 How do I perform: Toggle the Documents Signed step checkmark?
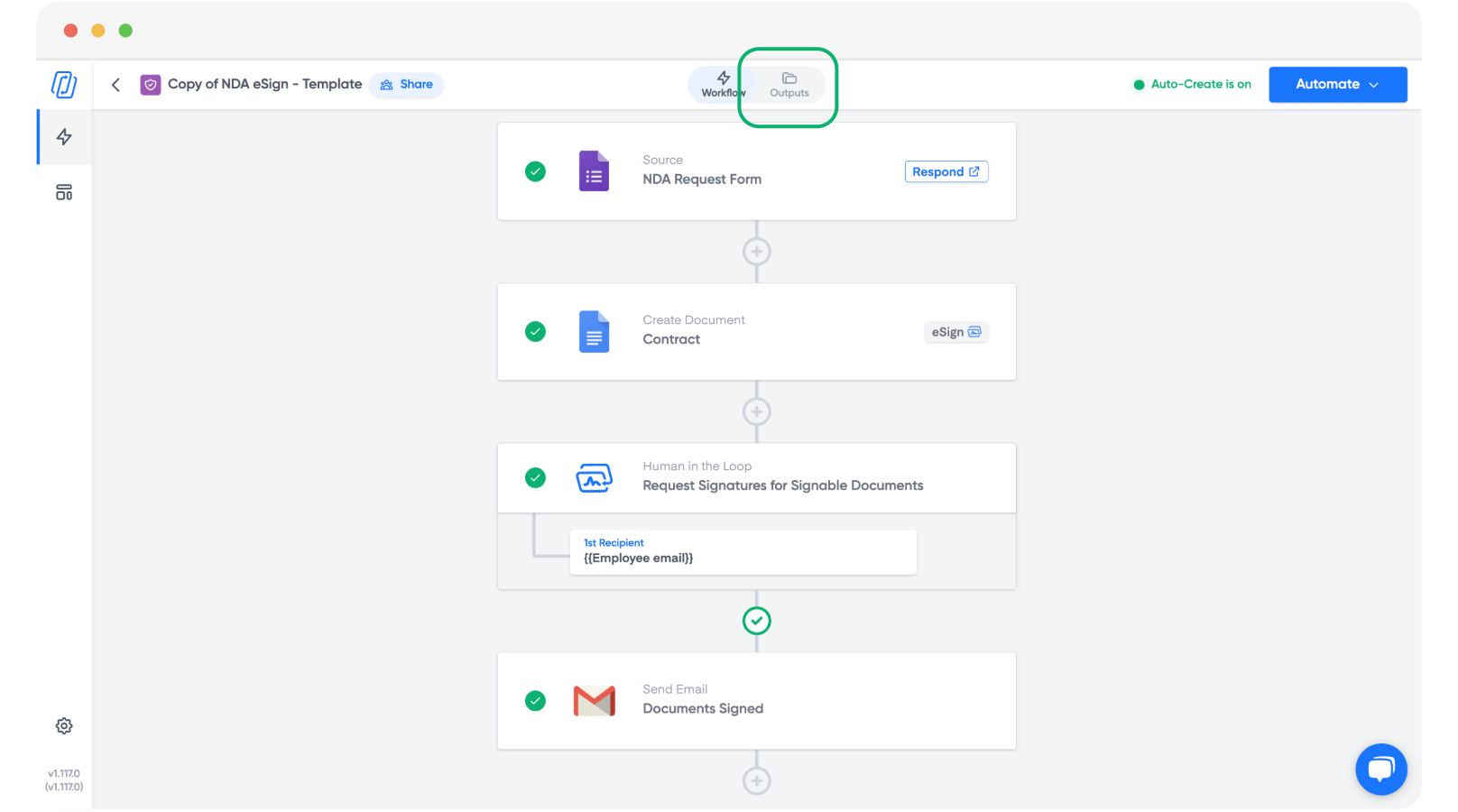pyautogui.click(x=535, y=701)
